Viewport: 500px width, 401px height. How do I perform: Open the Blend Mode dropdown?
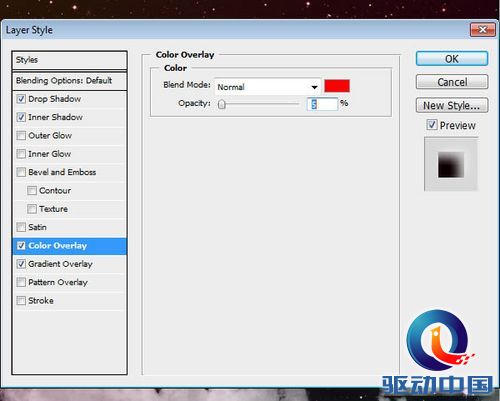tap(268, 87)
